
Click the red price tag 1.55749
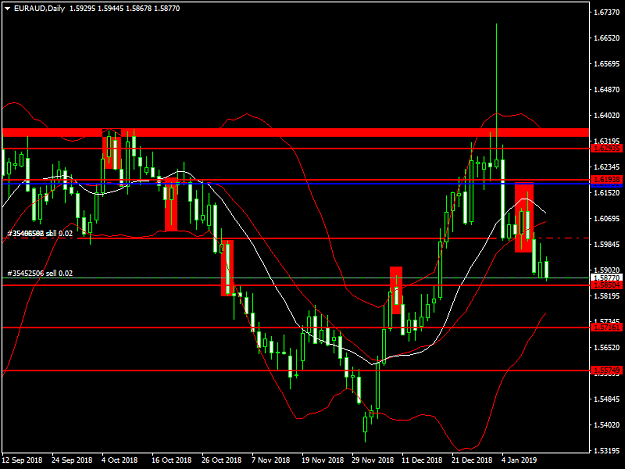tap(607, 370)
